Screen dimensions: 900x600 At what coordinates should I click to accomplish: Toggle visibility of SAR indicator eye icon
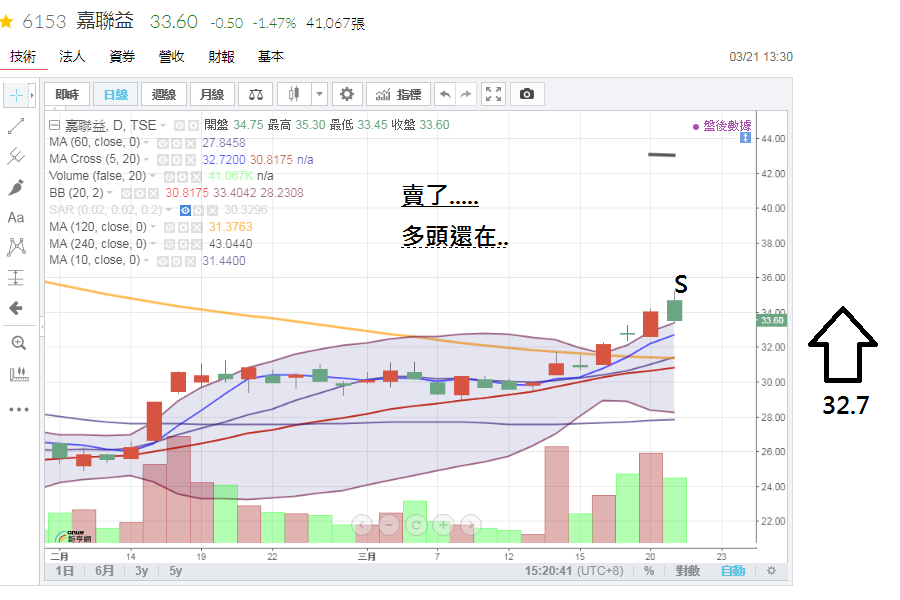[x=185, y=211]
